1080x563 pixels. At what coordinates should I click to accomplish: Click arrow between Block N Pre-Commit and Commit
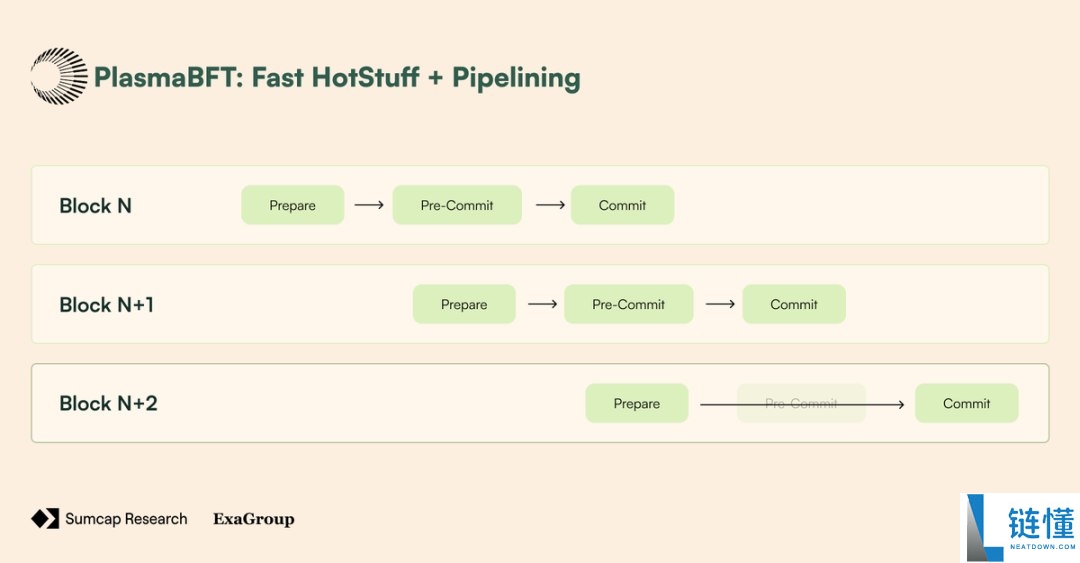tap(550, 205)
